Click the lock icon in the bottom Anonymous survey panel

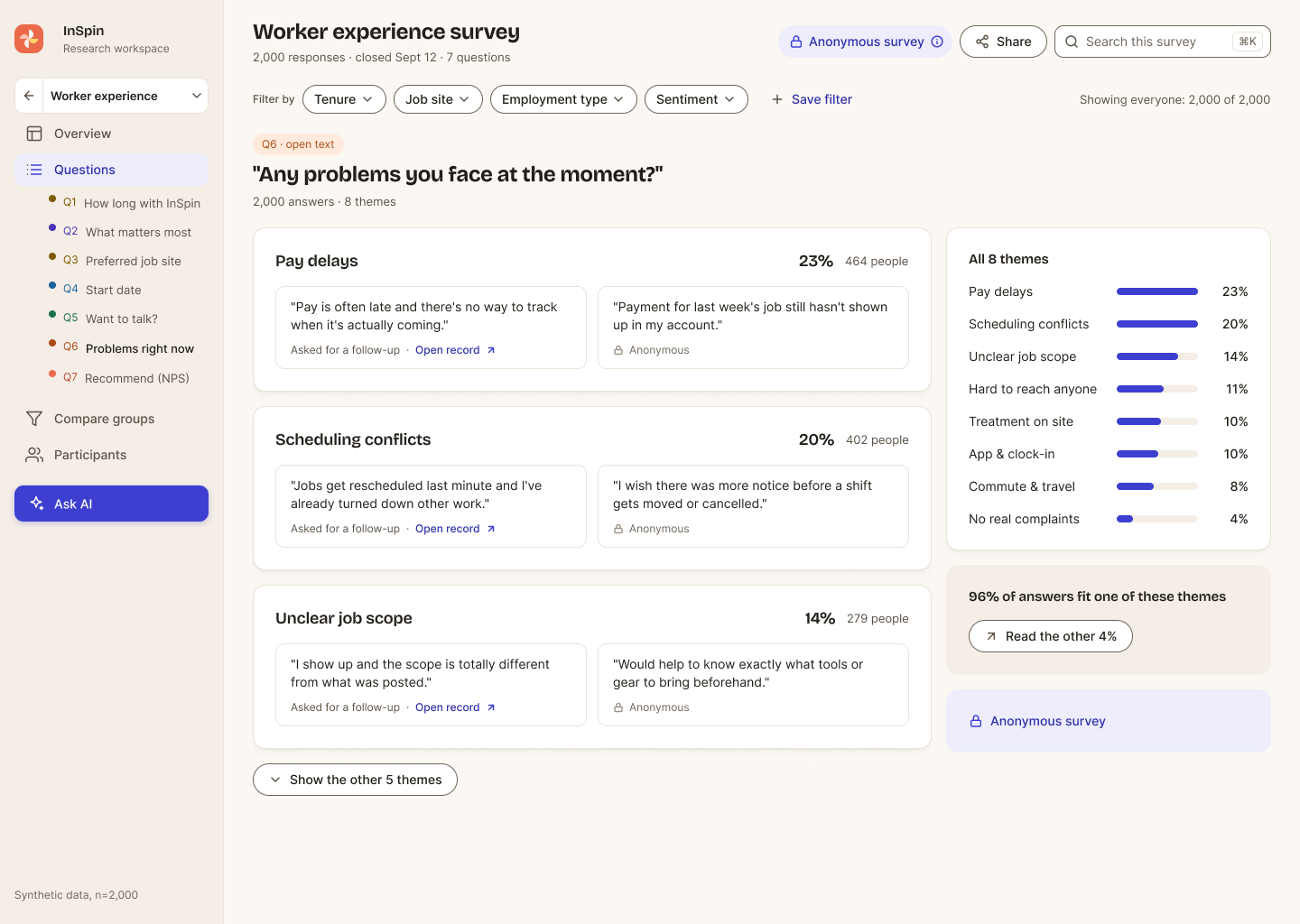976,721
